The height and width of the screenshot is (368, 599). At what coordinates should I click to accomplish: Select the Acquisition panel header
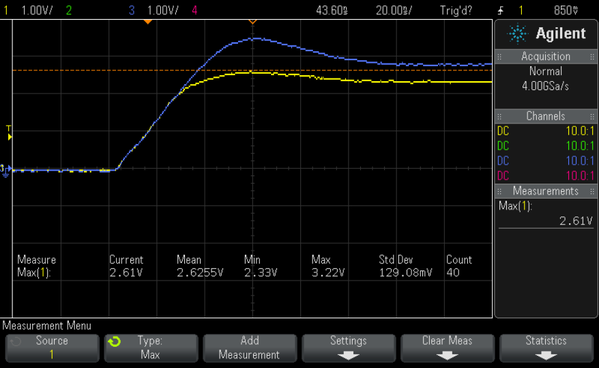[546, 57]
